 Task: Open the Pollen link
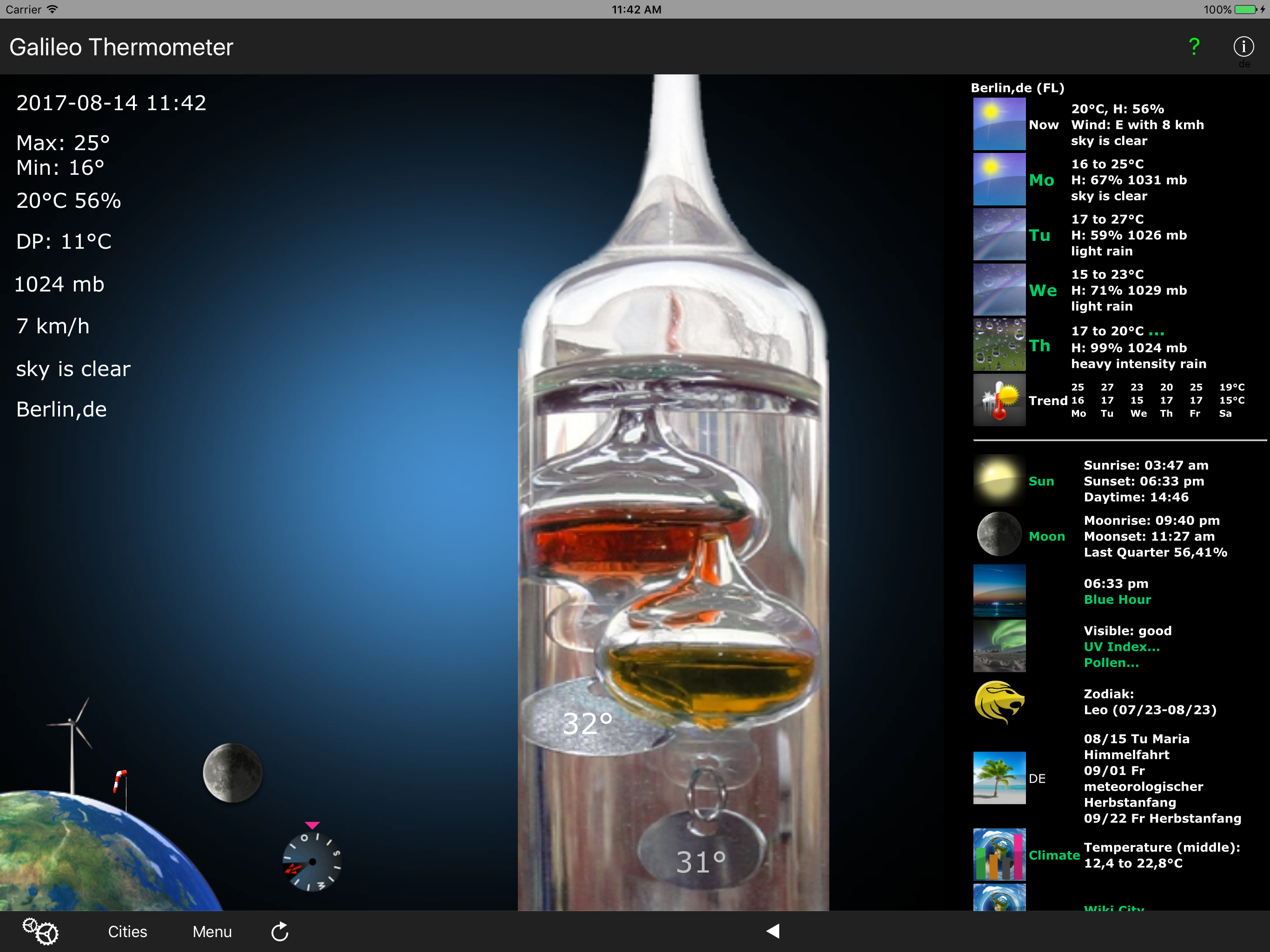click(x=1111, y=662)
